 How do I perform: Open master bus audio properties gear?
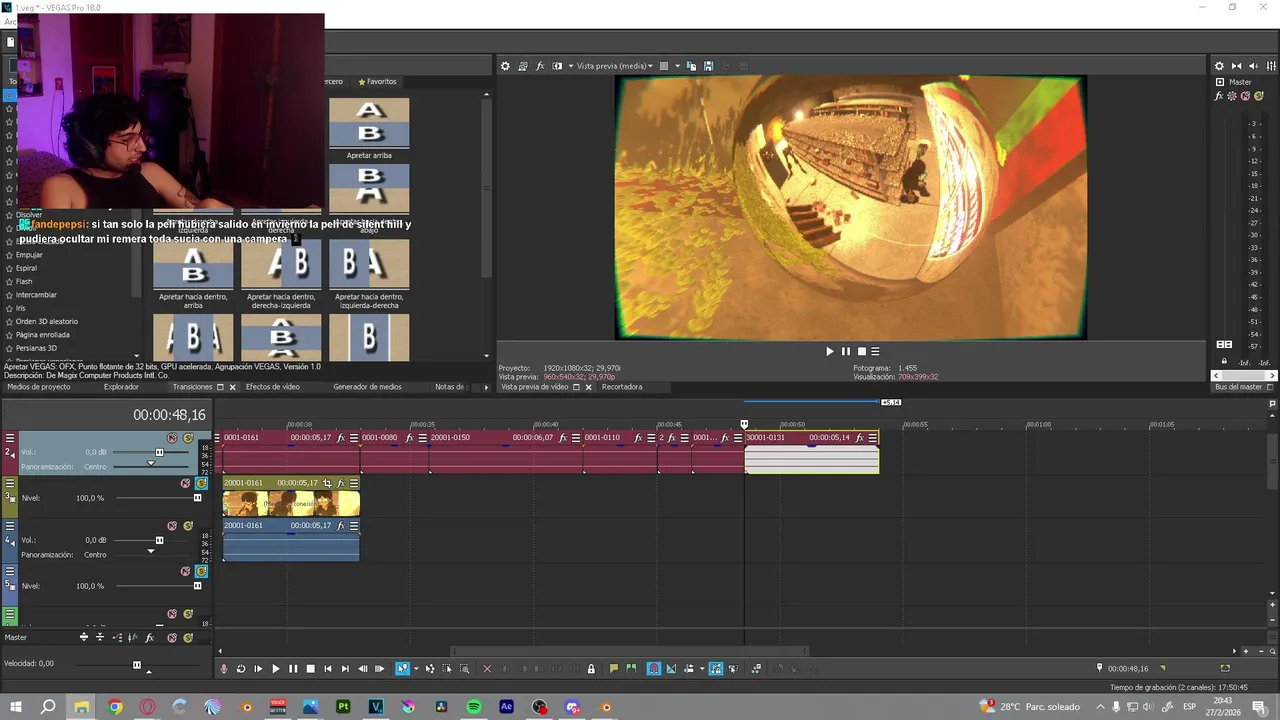pyautogui.click(x=1219, y=66)
